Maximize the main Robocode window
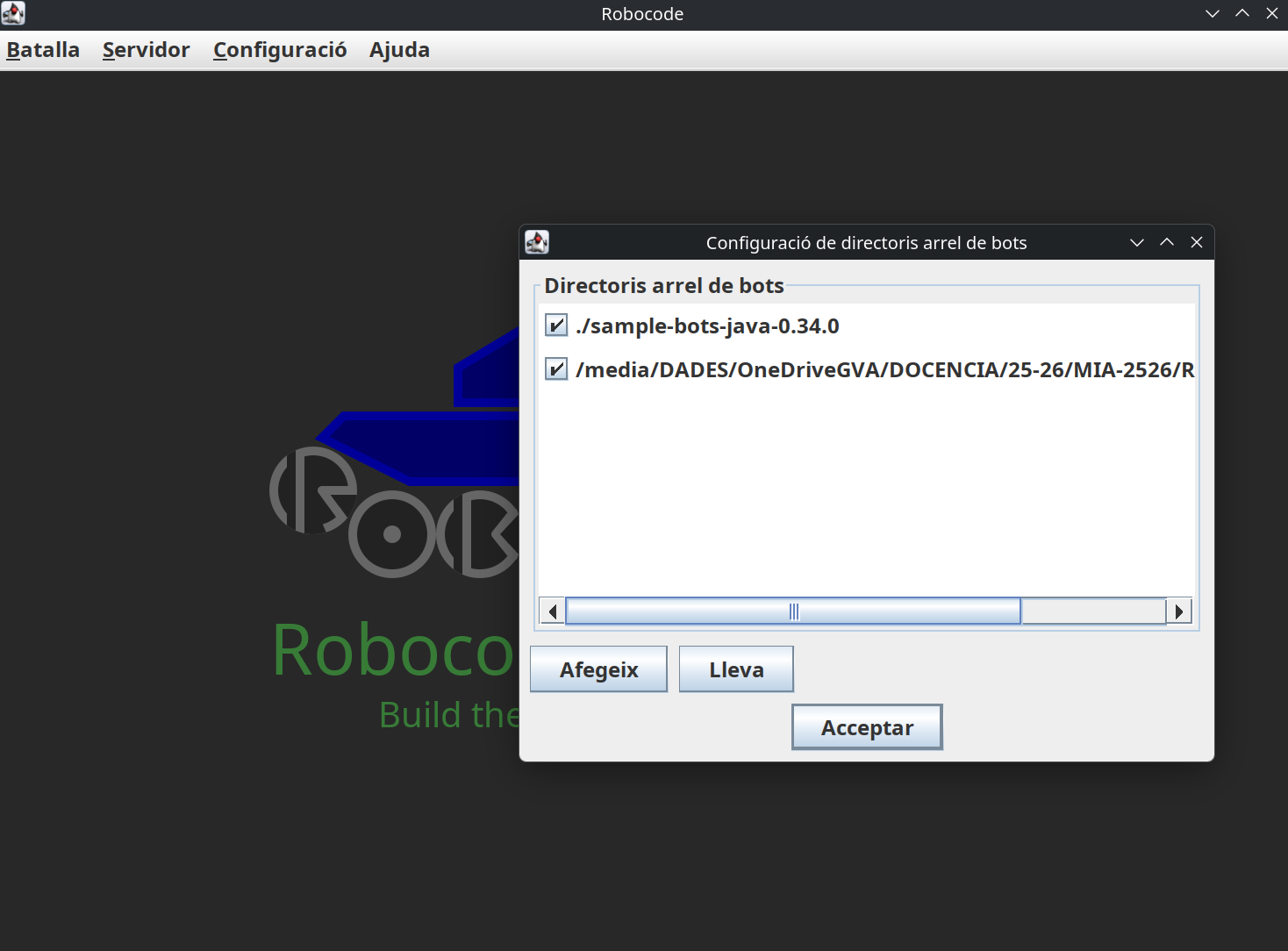The image size is (1288, 951). [x=1242, y=13]
